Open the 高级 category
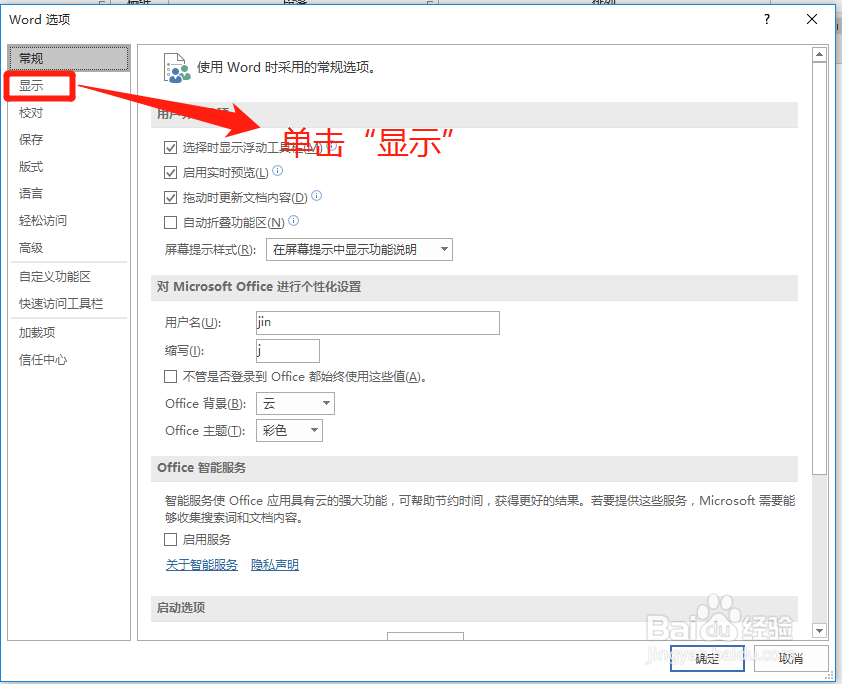The image size is (842, 684). coord(69,248)
